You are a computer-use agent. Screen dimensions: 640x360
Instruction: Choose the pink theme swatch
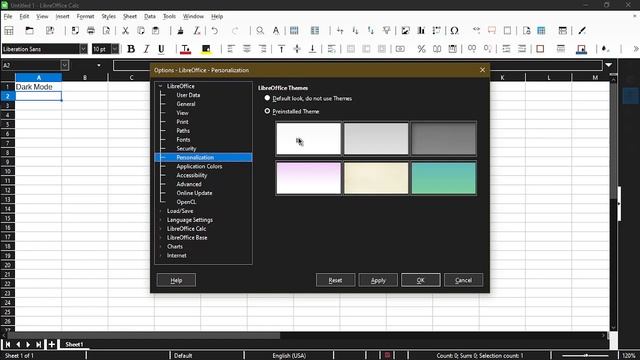pyautogui.click(x=309, y=178)
